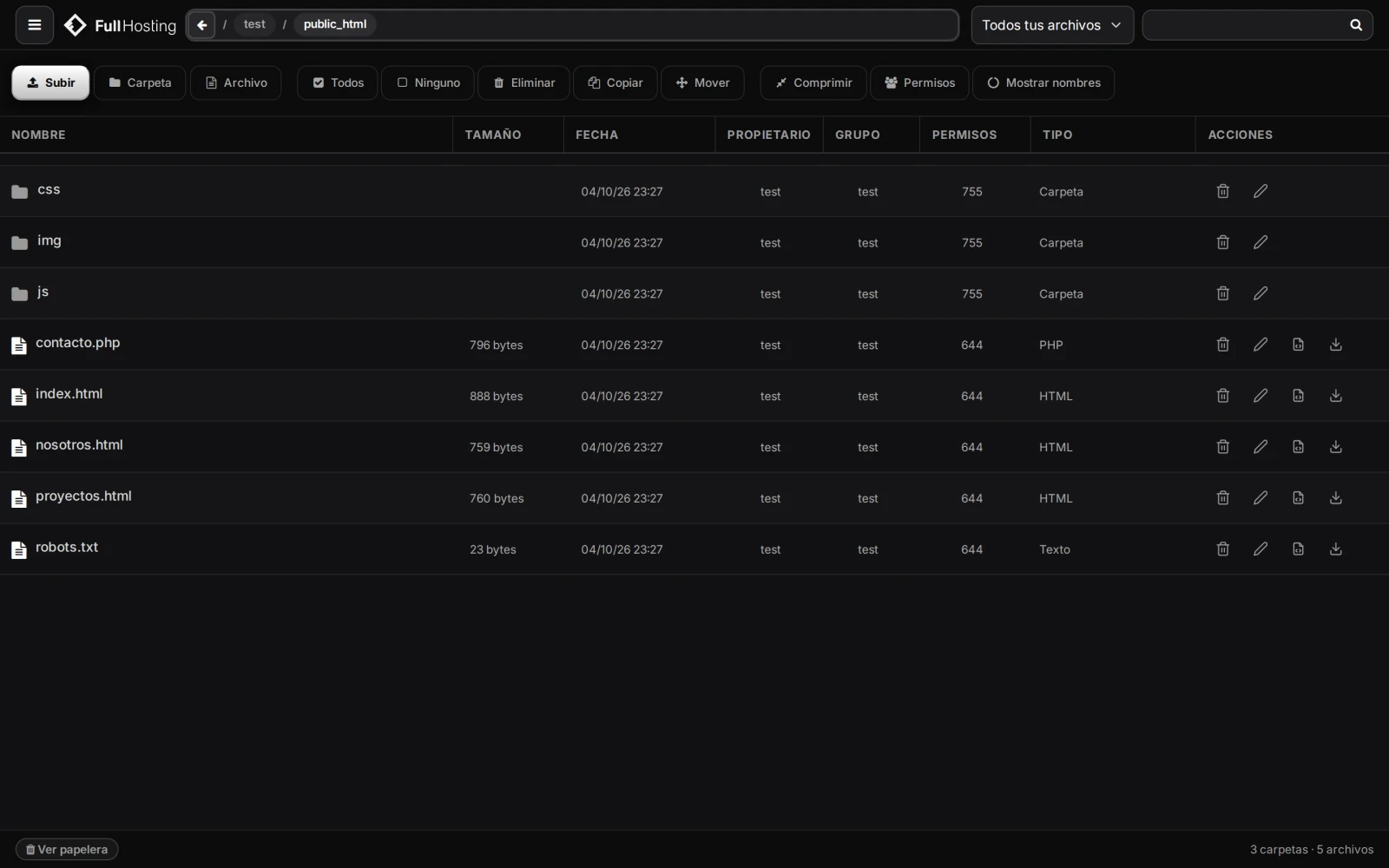Deselect all items with Ninguno
Image resolution: width=1389 pixels, height=868 pixels.
pyautogui.click(x=428, y=83)
